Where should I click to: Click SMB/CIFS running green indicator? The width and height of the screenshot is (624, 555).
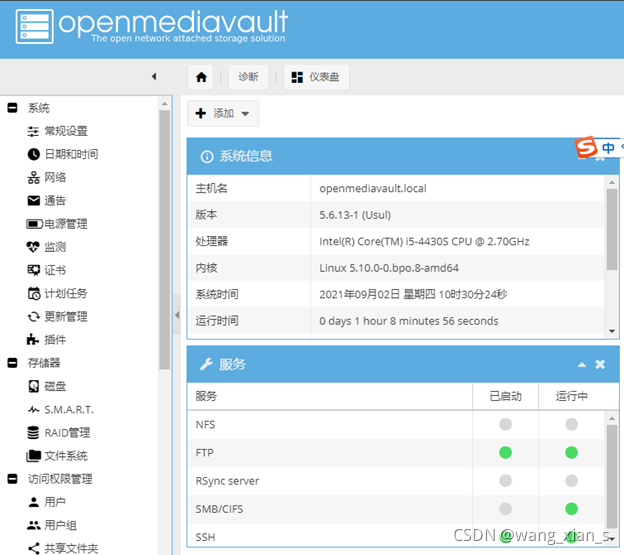click(571, 508)
